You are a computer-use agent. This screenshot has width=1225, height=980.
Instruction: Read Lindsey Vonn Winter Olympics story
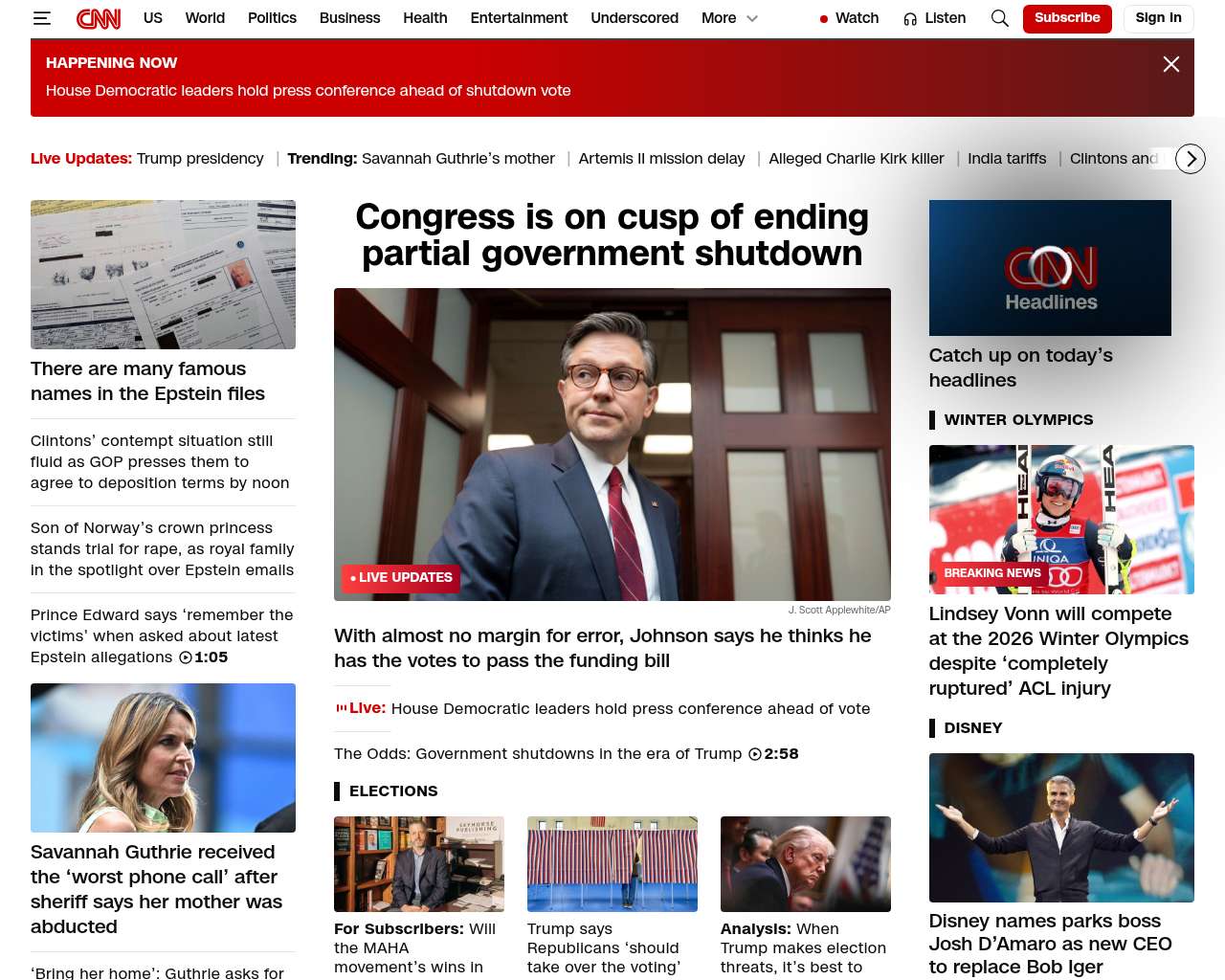click(1058, 651)
